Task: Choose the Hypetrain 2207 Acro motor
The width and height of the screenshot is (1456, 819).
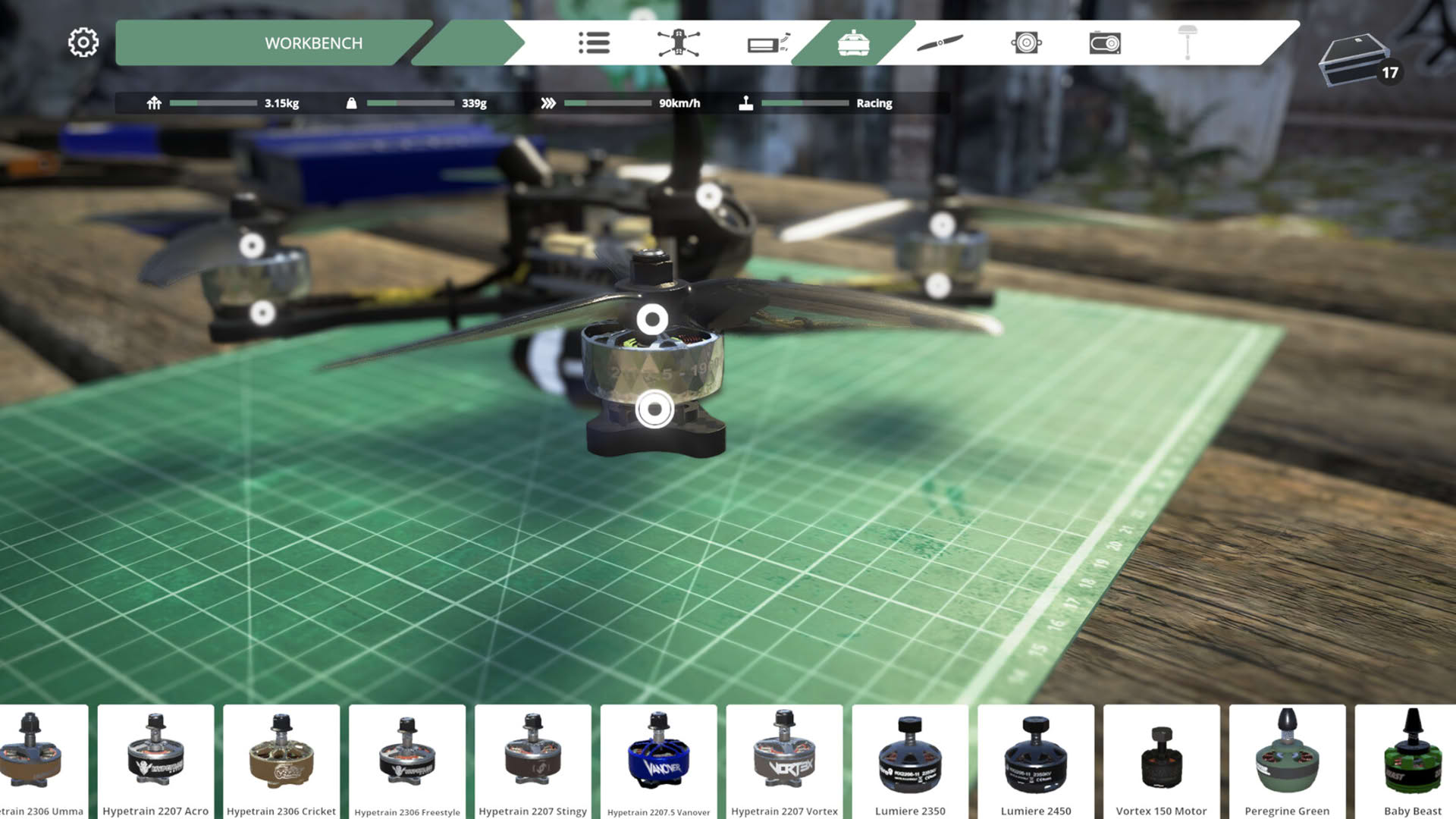Action: (x=155, y=761)
